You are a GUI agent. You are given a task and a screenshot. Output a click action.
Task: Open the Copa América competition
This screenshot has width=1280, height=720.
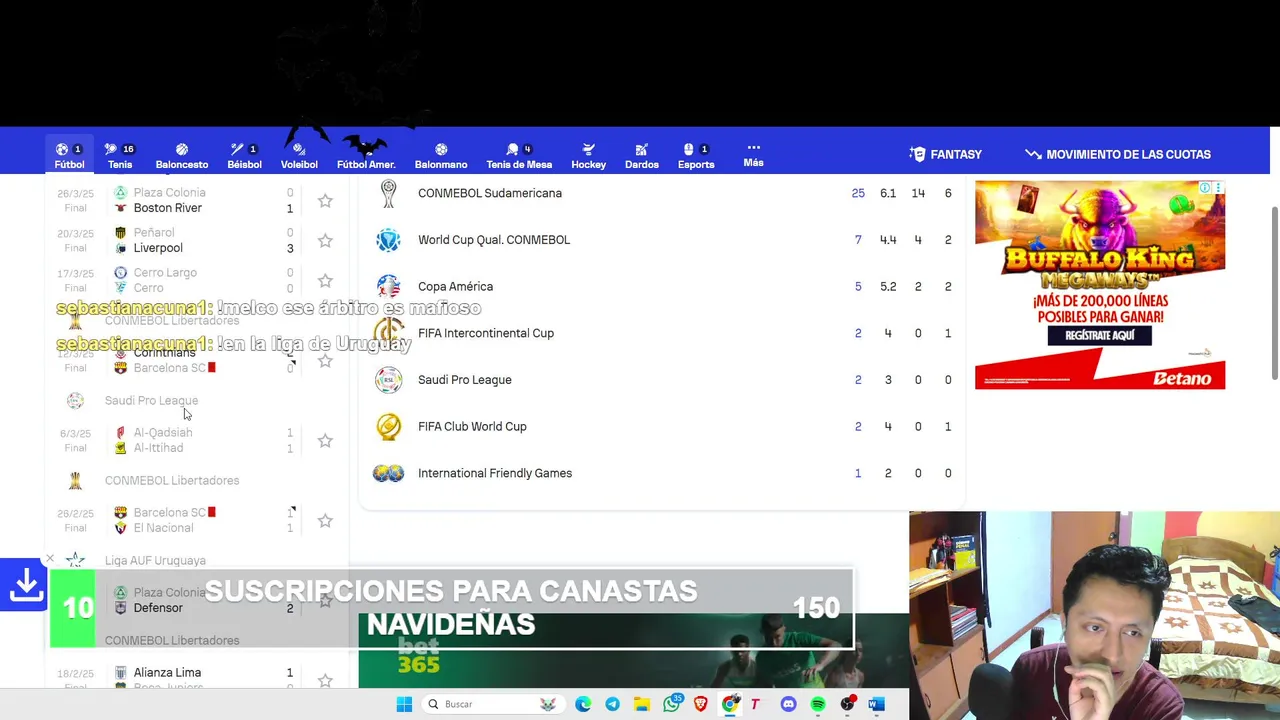pos(661,286)
